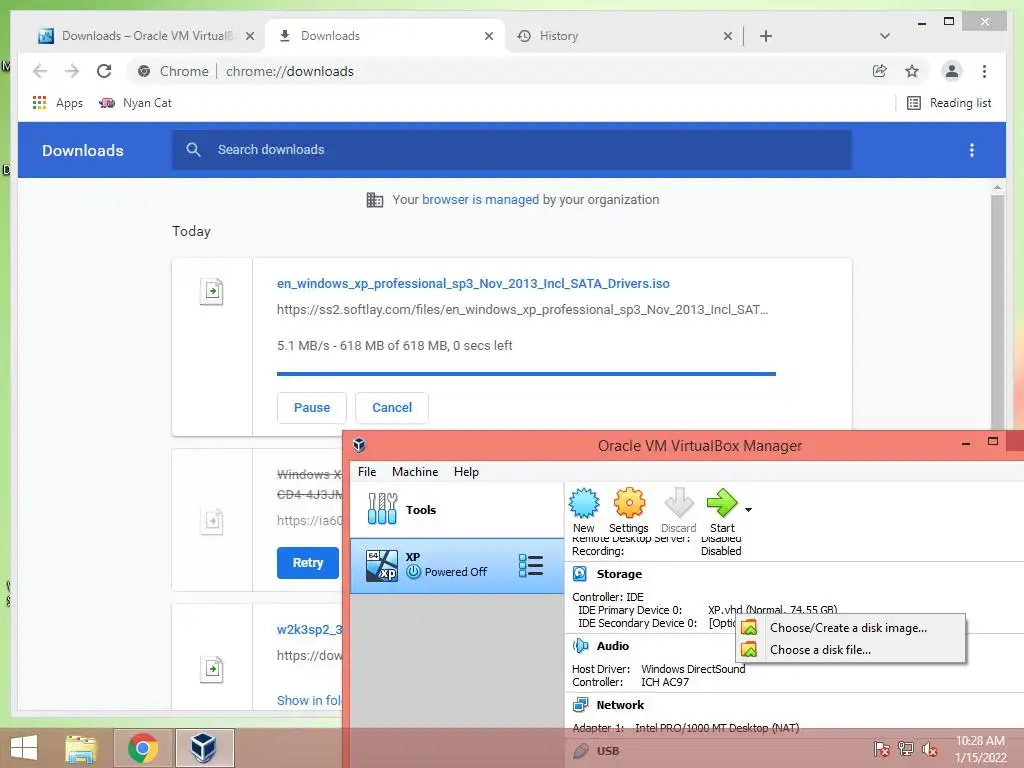Click the Storage section header

coord(619,574)
